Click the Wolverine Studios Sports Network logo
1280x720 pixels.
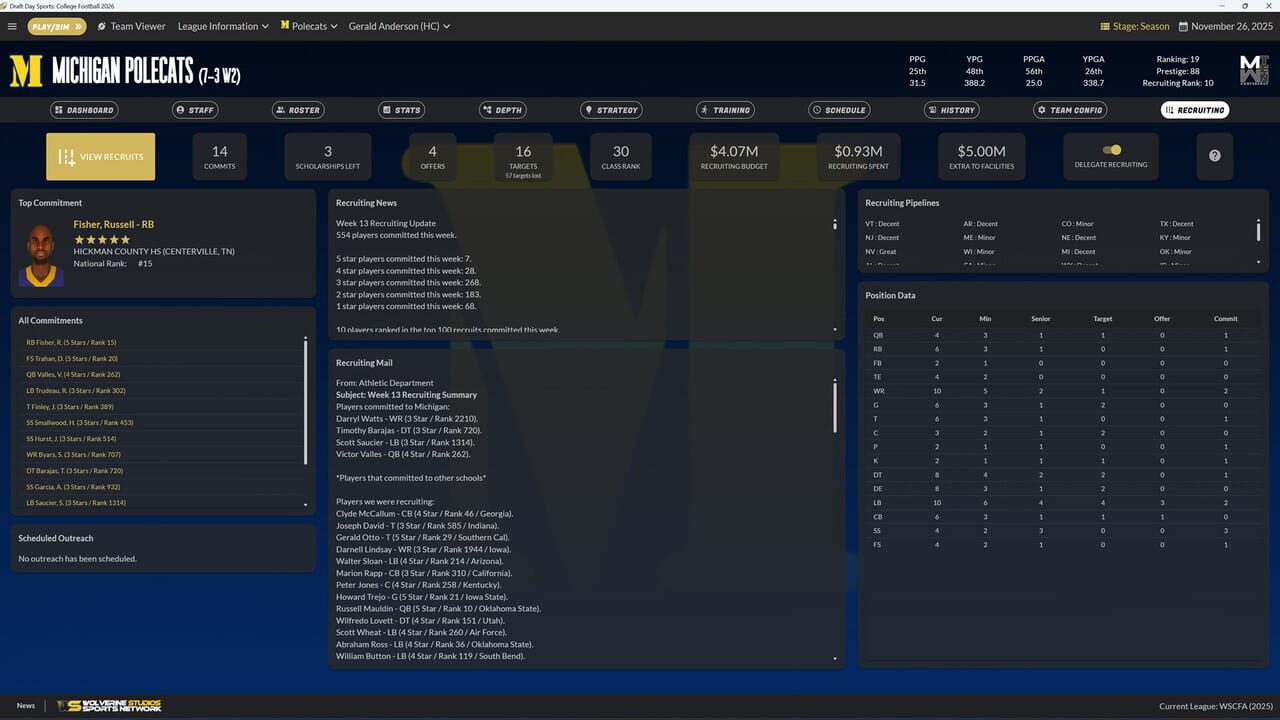pyautogui.click(x=109, y=706)
